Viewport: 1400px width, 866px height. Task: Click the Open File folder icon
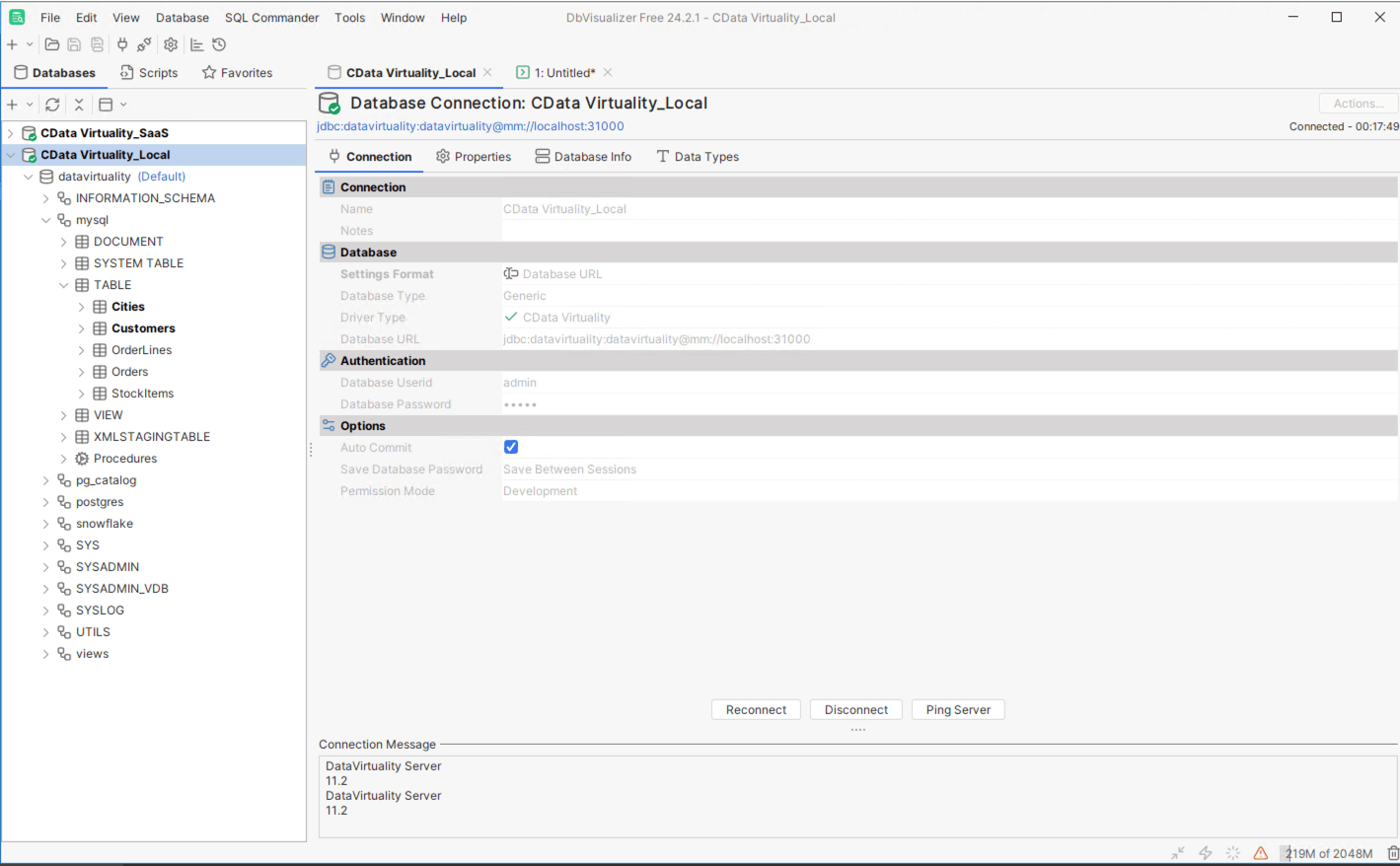52,44
